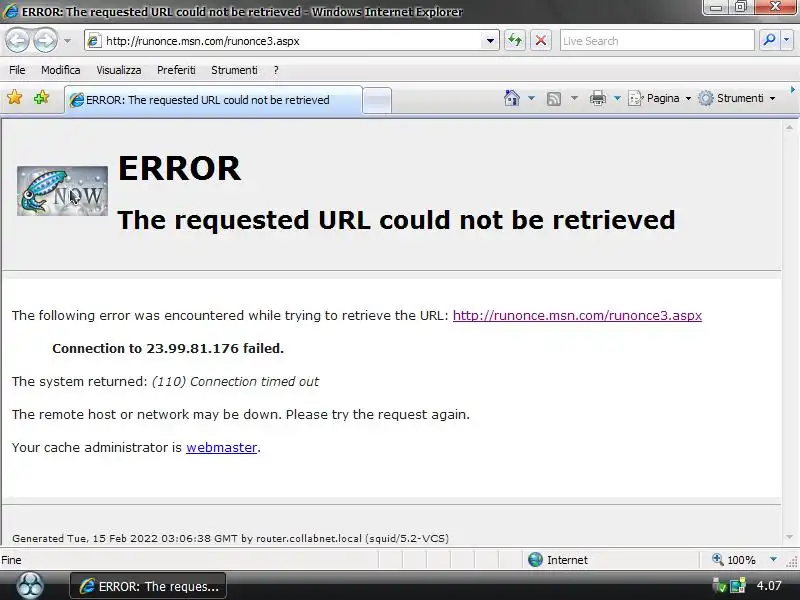Click the webmaster email link
Viewport: 800px width, 600px height.
click(x=221, y=447)
